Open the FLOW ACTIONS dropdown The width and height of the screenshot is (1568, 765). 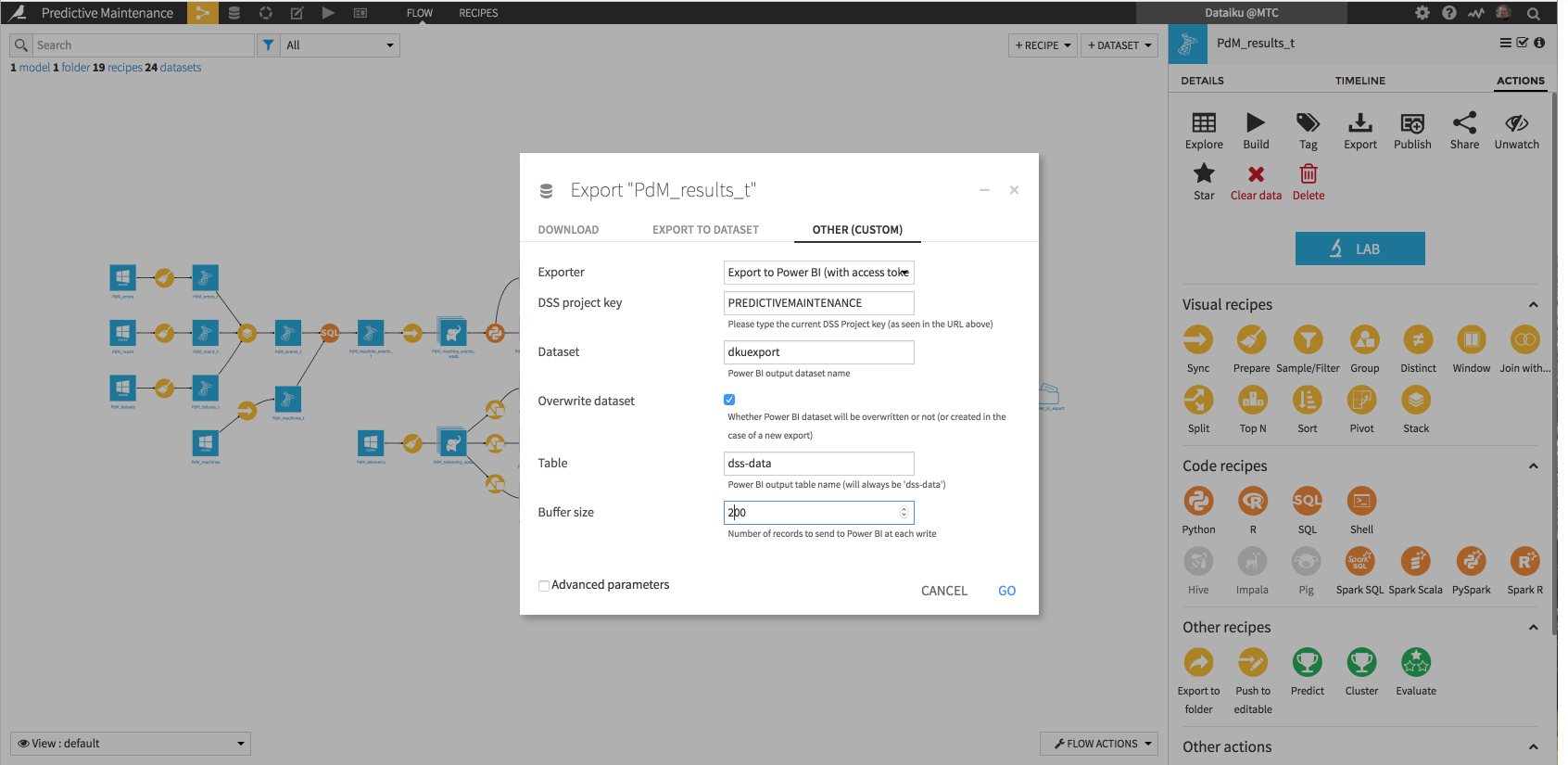1099,744
